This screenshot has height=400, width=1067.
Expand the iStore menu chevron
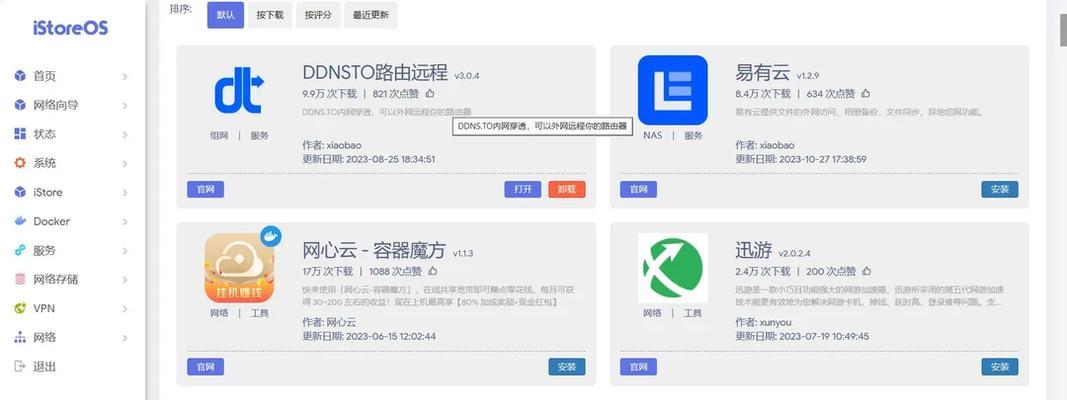point(125,193)
